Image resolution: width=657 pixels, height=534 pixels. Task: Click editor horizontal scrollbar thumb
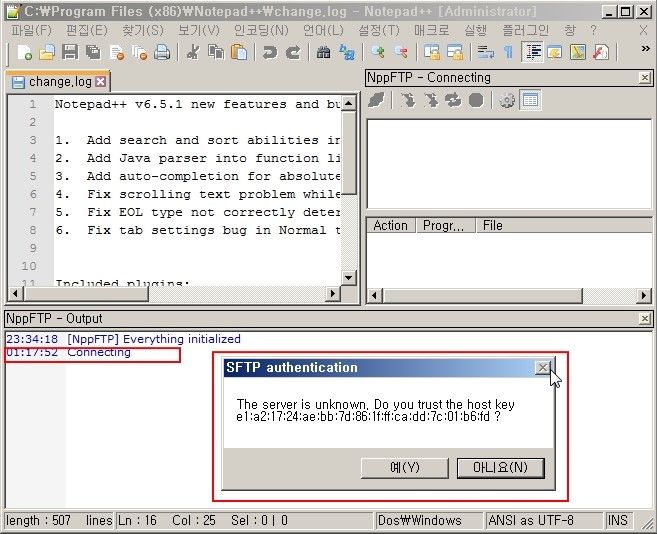tap(86, 293)
